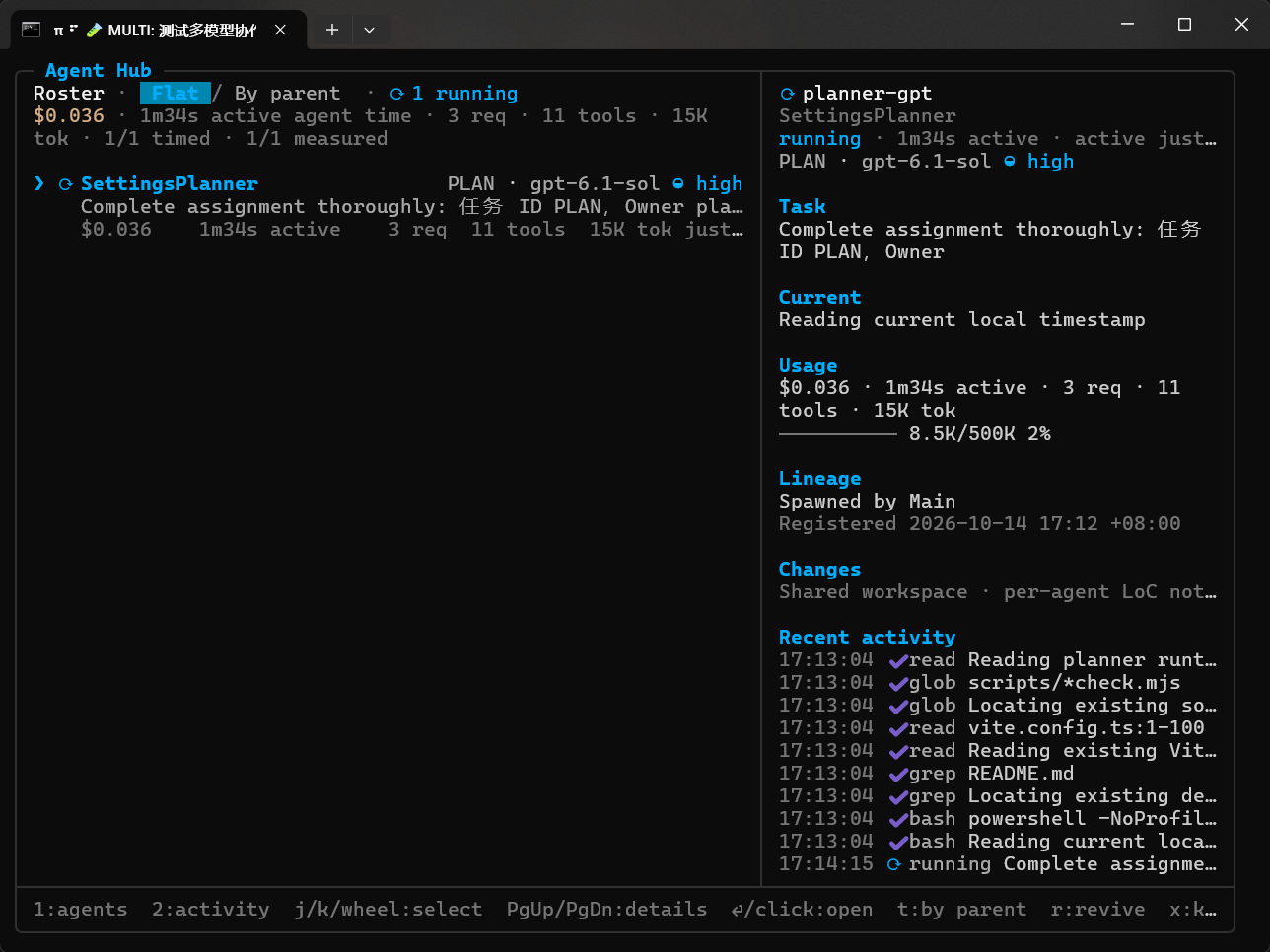The height and width of the screenshot is (952, 1270).
Task: Click the terminal icon on the tab
Action: click(32, 30)
